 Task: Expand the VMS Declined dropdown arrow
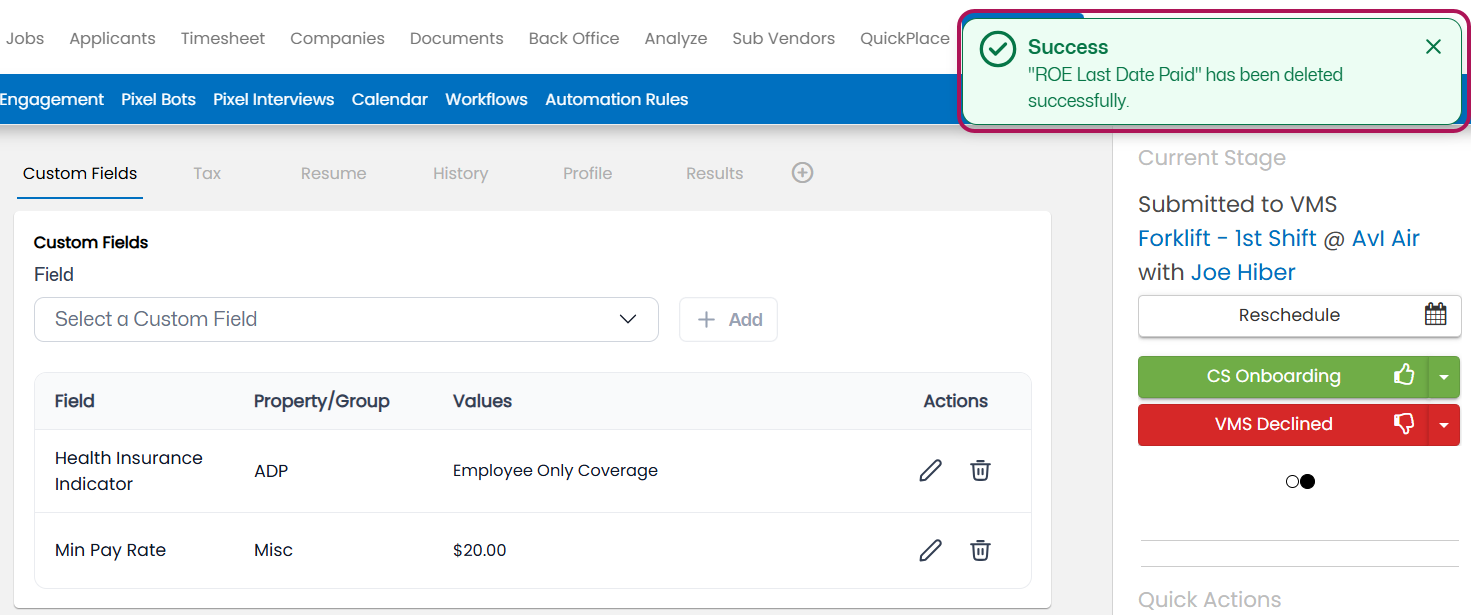(1444, 425)
